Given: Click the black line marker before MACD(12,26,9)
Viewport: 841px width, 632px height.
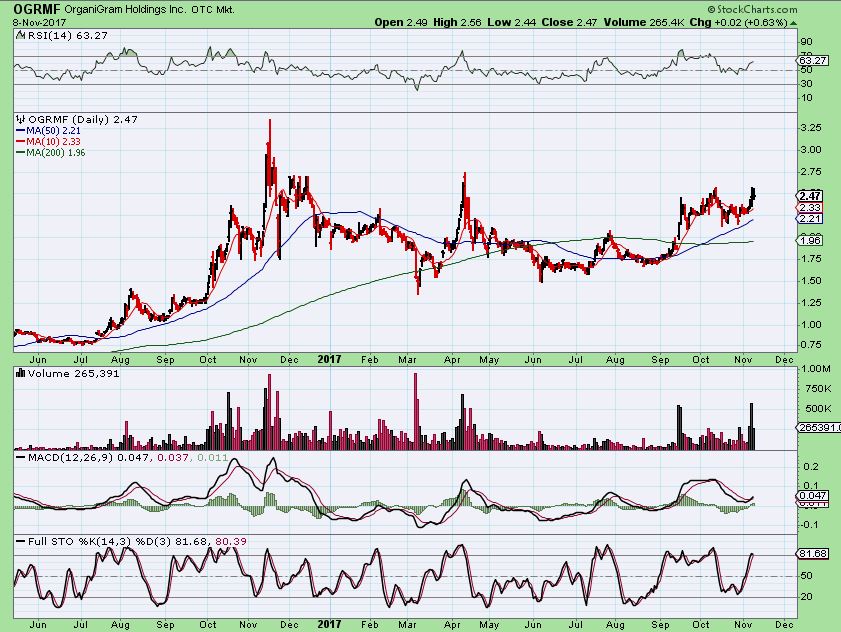Looking at the screenshot, I should pos(21,457).
